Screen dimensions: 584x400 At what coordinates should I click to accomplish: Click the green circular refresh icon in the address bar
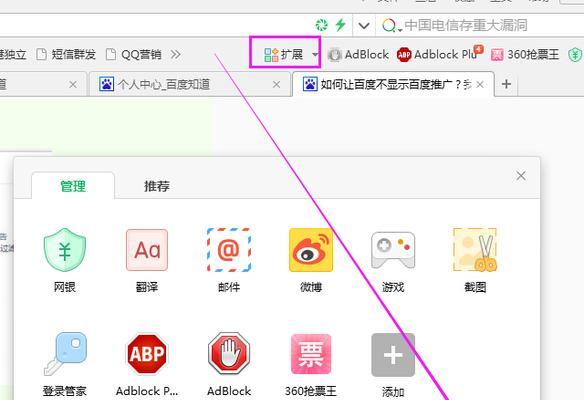click(322, 25)
